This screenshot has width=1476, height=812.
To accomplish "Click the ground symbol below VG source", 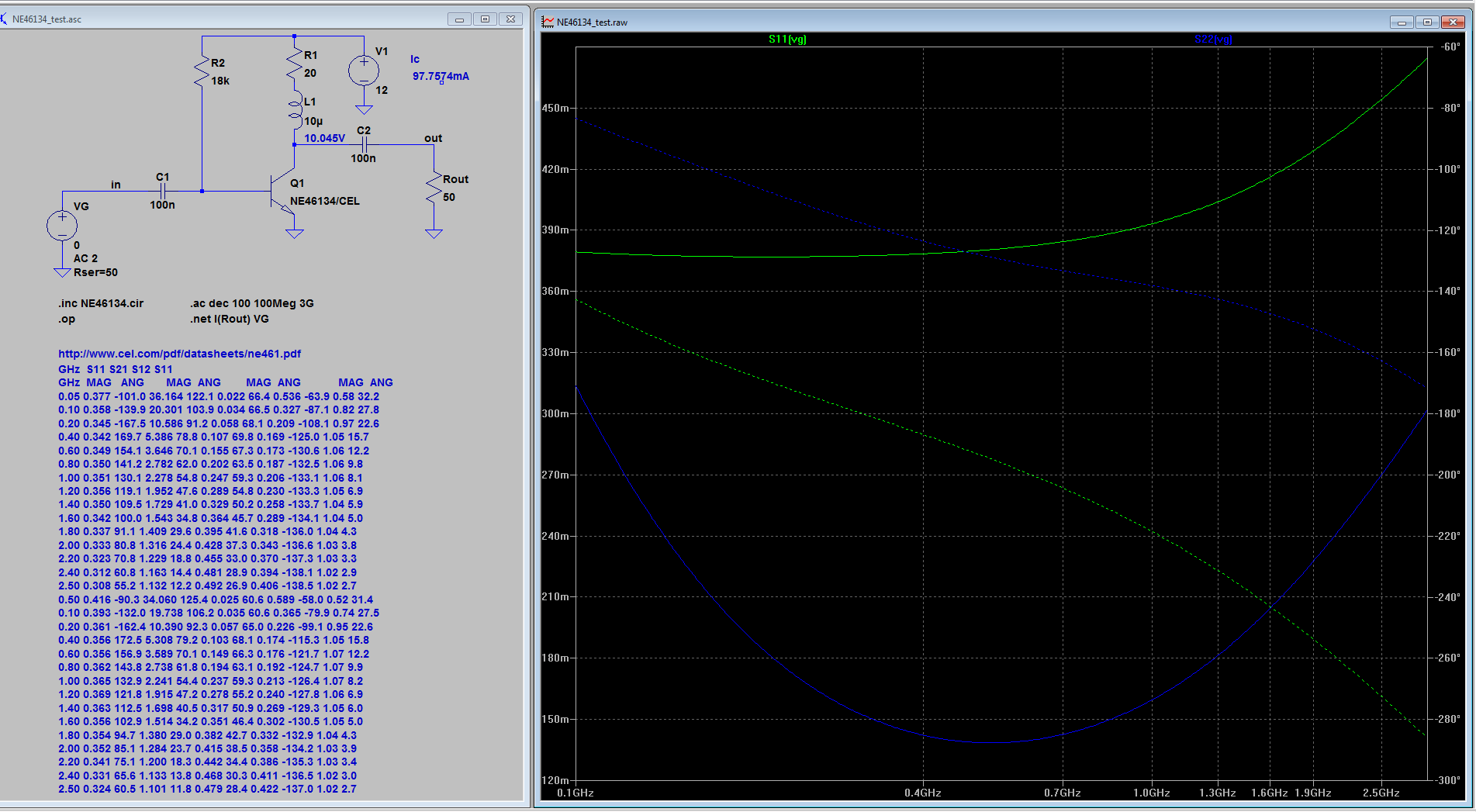I will pos(62,272).
